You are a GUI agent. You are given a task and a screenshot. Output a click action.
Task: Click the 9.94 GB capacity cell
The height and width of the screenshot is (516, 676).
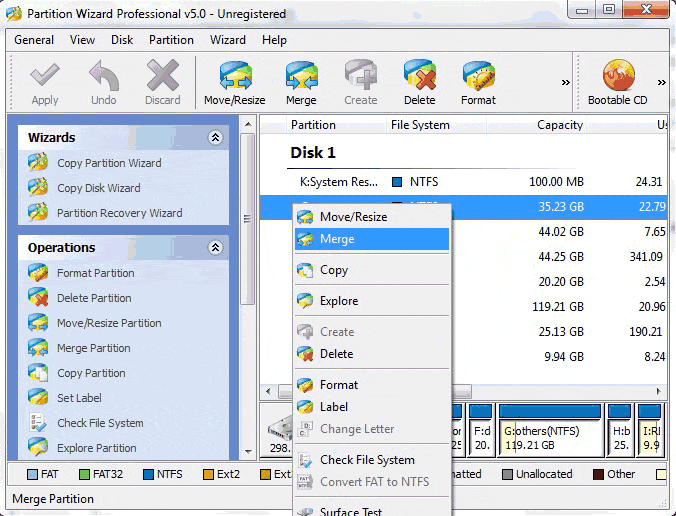(563, 357)
